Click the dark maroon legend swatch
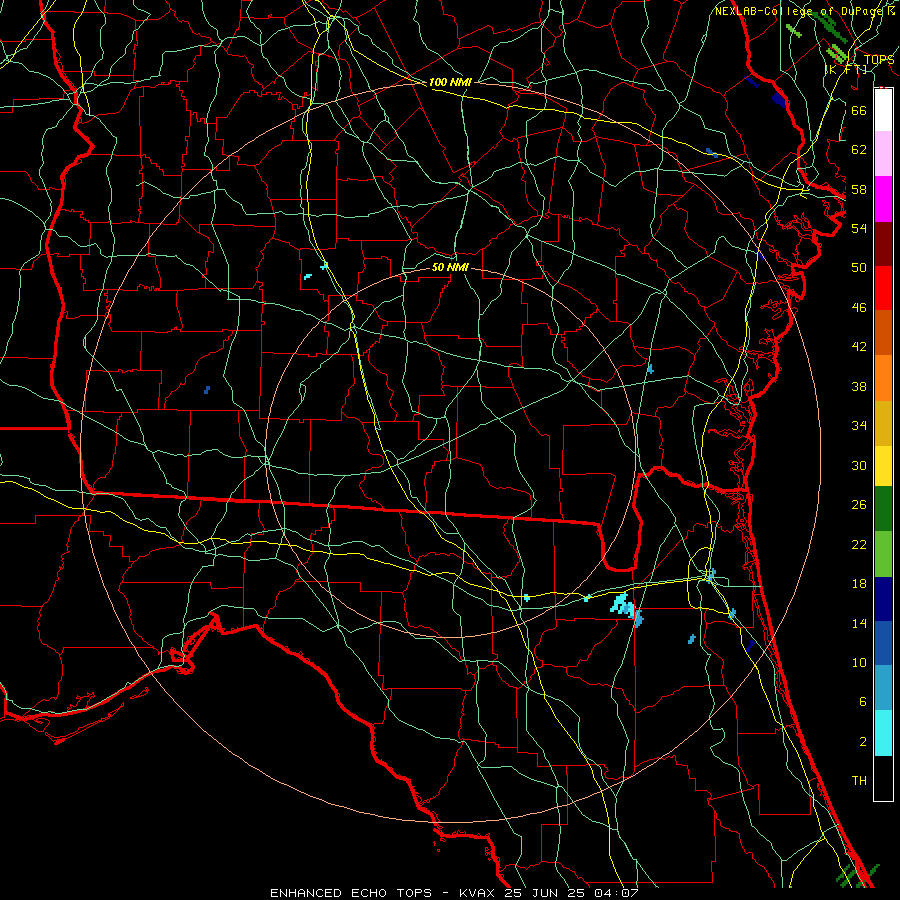Image resolution: width=900 pixels, height=900 pixels. pos(883,245)
